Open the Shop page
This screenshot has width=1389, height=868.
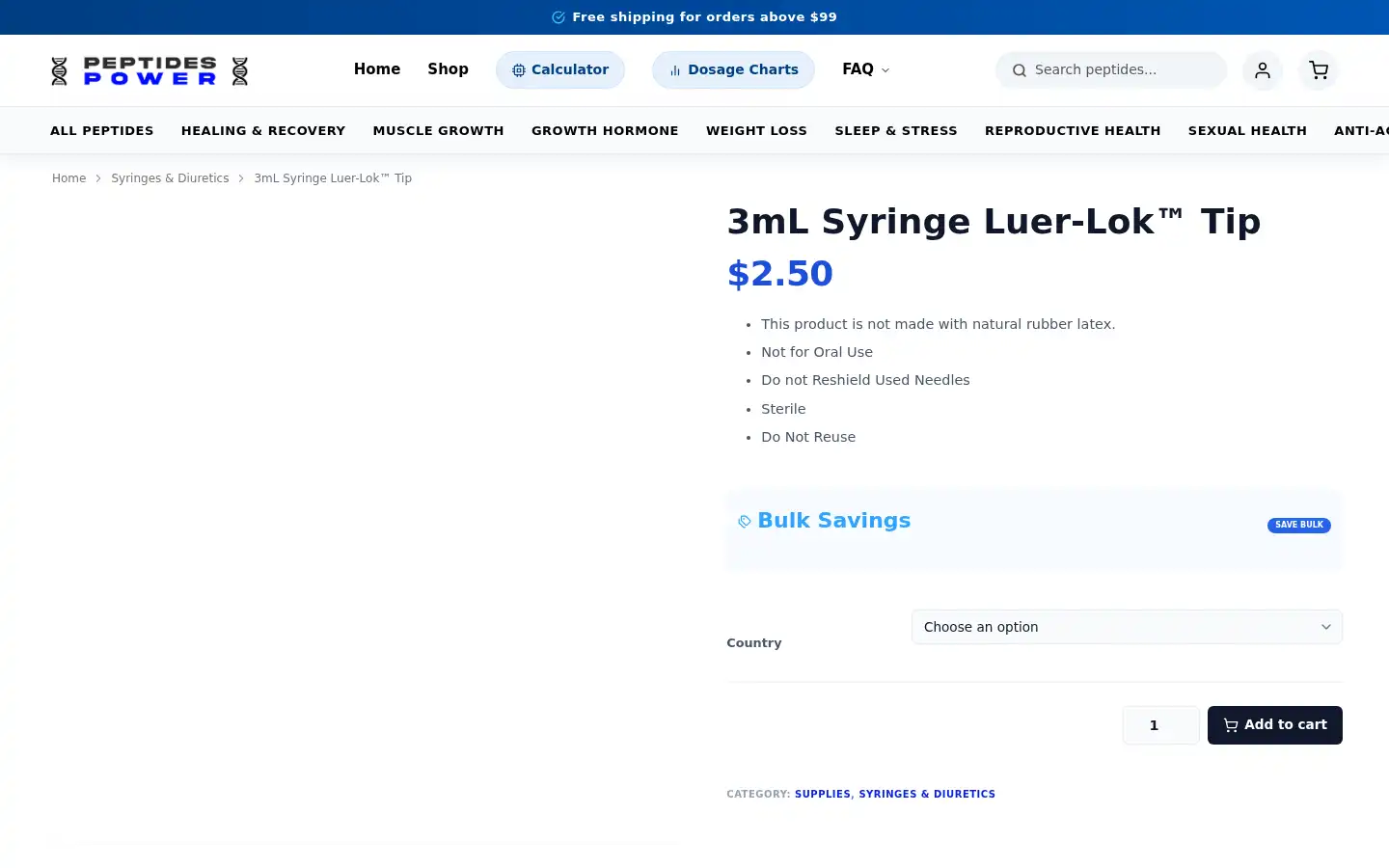tap(448, 69)
